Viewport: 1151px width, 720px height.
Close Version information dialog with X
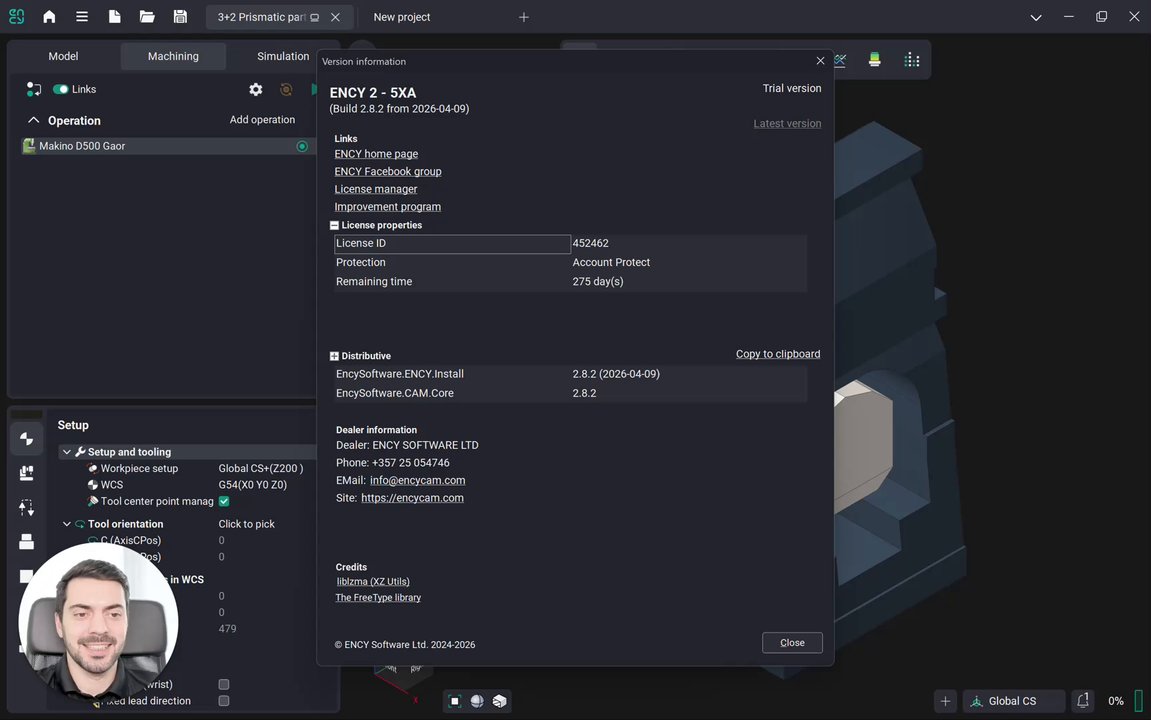820,61
